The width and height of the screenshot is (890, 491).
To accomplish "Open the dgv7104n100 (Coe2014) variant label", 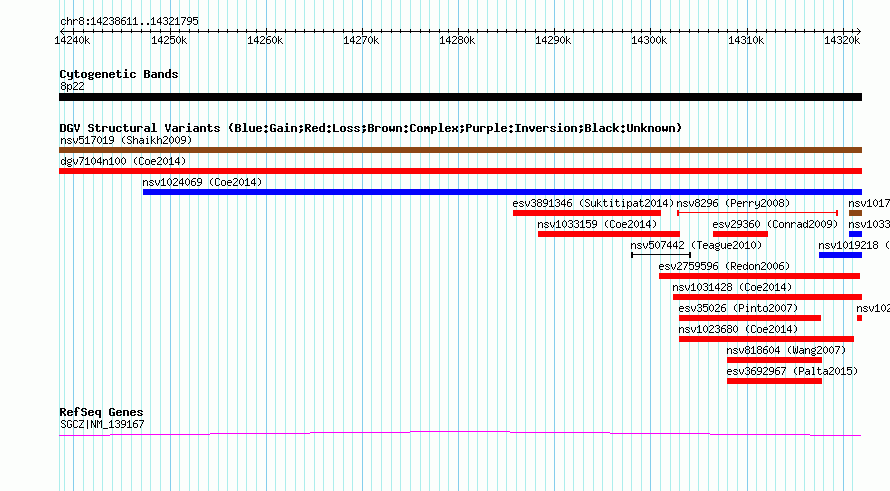I will [123, 161].
